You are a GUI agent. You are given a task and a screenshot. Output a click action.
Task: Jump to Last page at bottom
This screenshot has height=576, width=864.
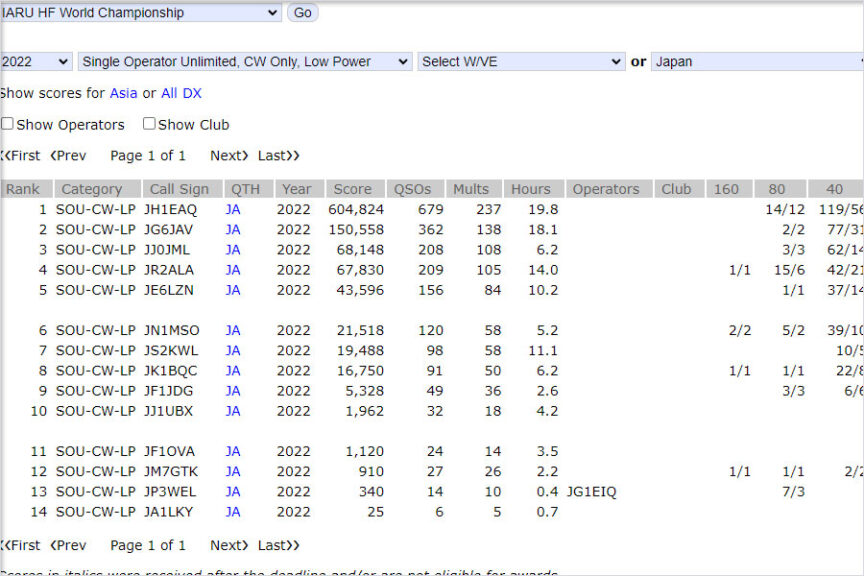pyautogui.click(x=278, y=545)
